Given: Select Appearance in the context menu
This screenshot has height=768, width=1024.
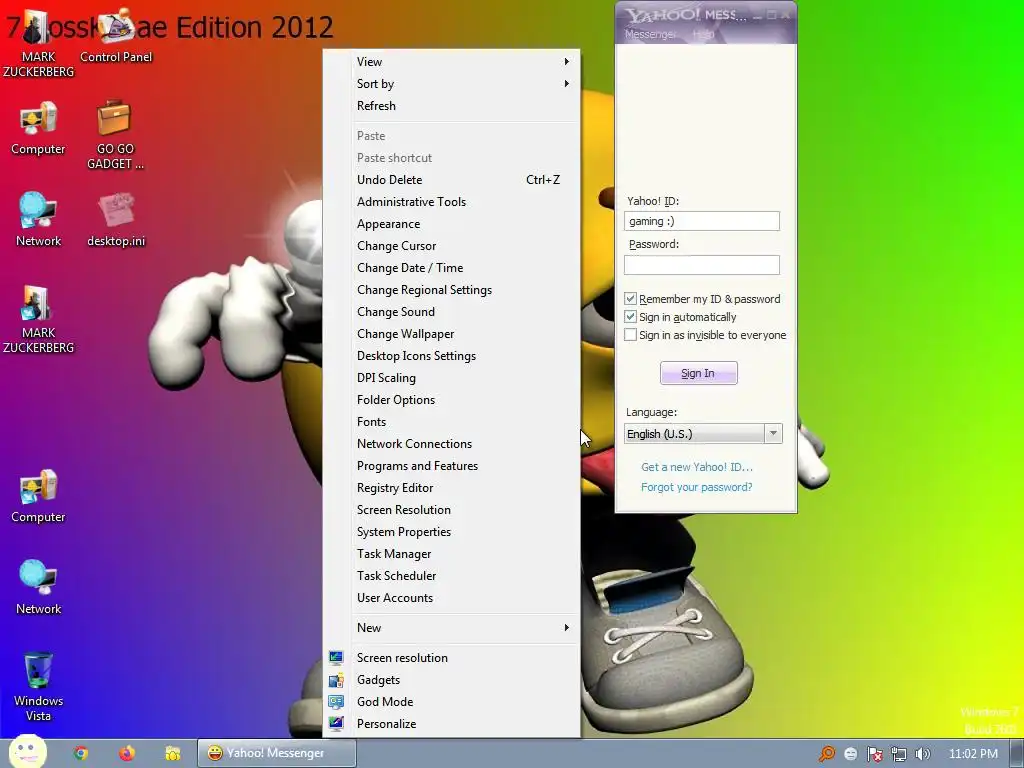Looking at the screenshot, I should click(451, 224).
